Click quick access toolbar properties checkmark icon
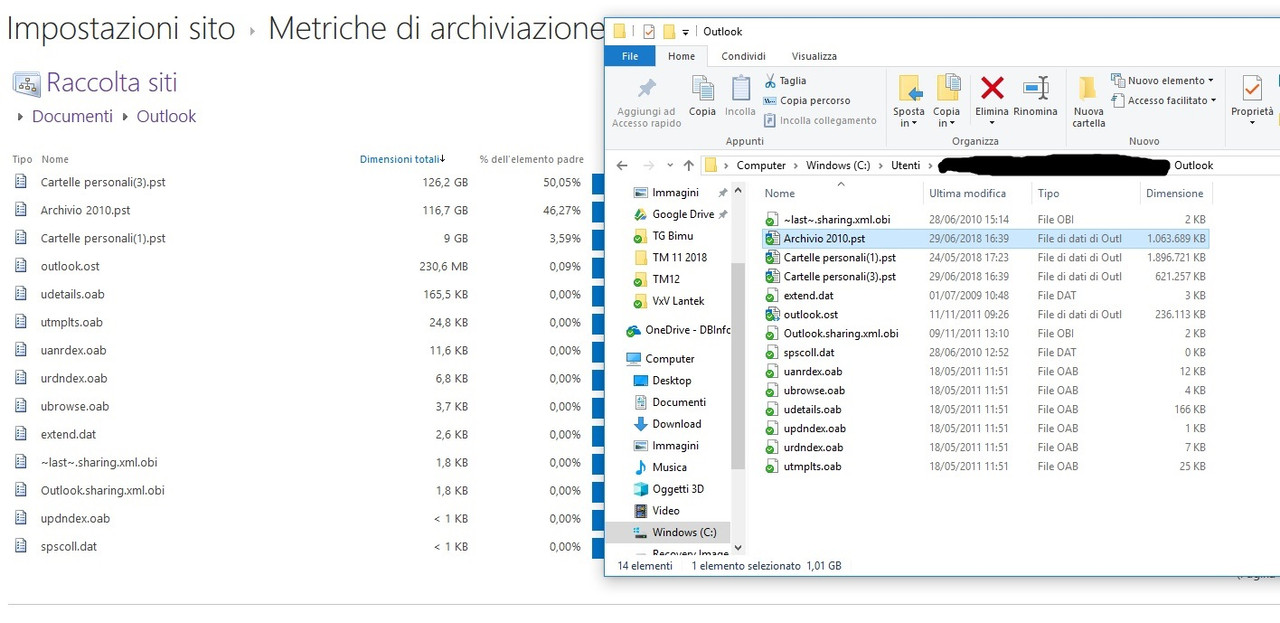The width and height of the screenshot is (1280, 623). [648, 31]
